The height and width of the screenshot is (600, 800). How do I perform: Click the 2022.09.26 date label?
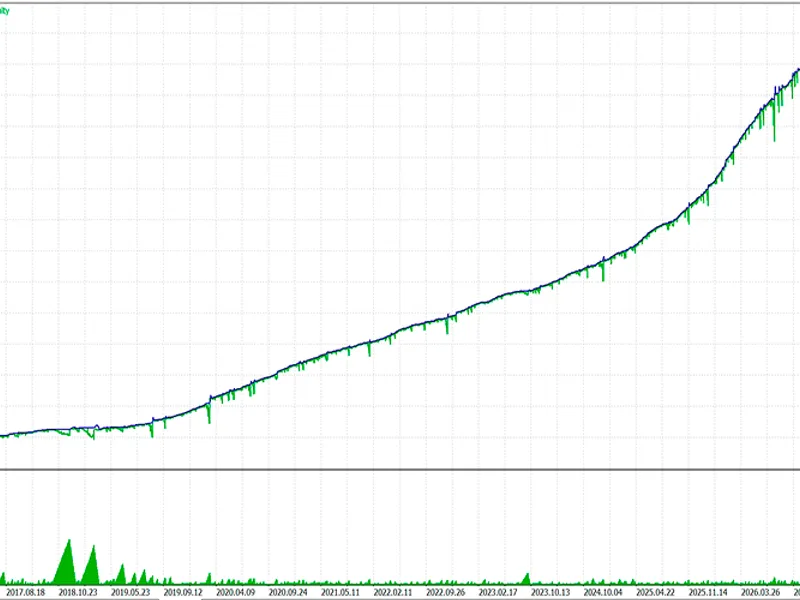click(446, 592)
